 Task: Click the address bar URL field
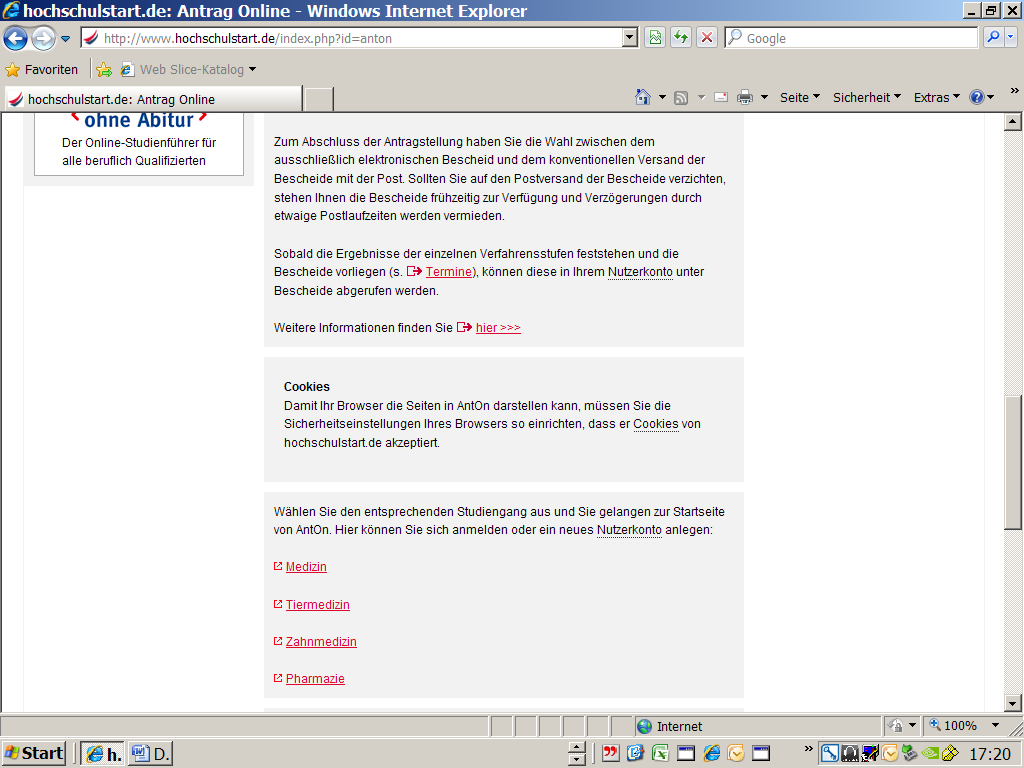coord(352,39)
